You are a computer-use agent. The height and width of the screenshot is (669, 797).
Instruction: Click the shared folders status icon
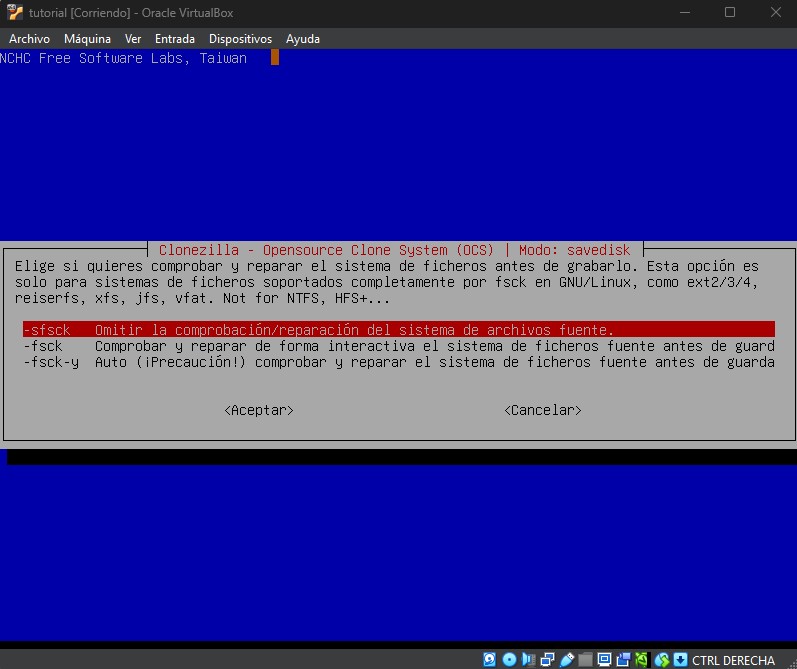[x=586, y=659]
